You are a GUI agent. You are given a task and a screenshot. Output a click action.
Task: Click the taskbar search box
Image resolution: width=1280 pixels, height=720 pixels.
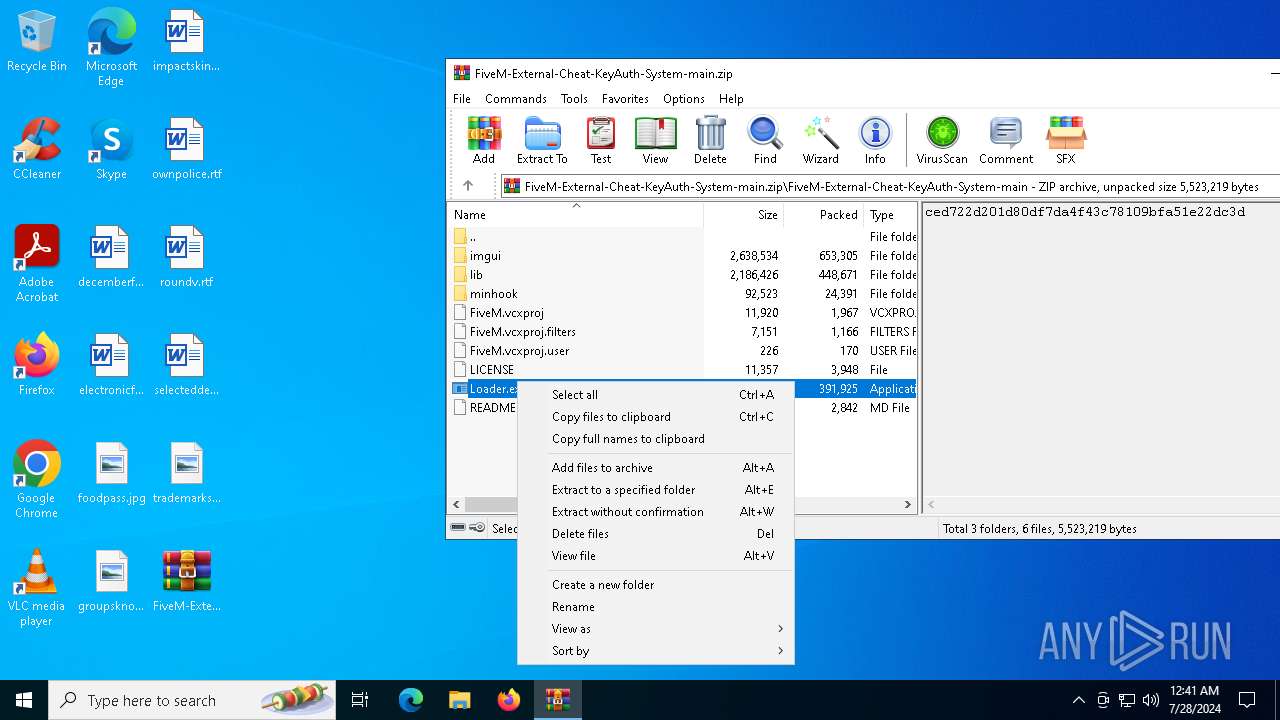(192, 700)
